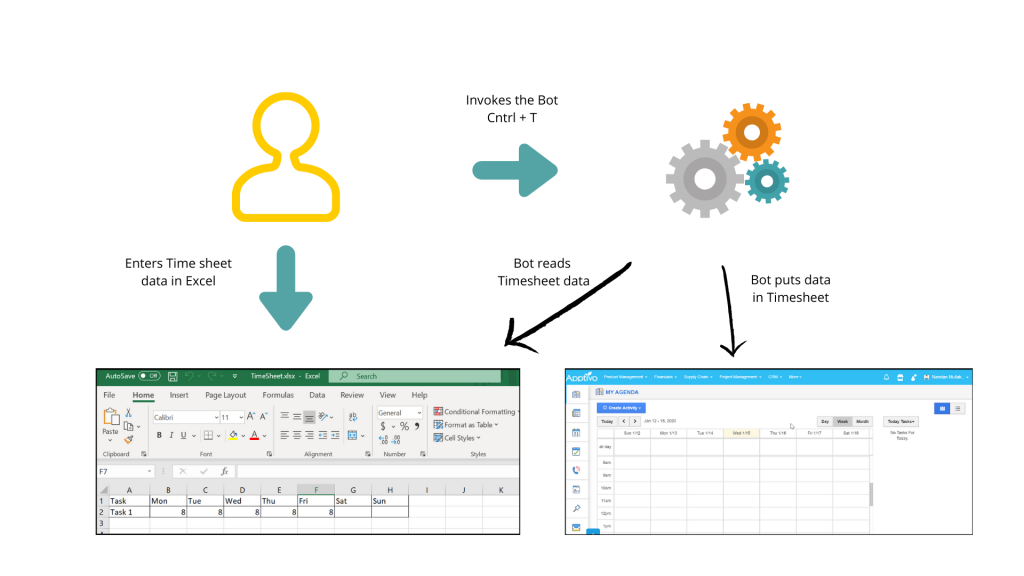Select the Mon header cell in Excel
Screen dimensions: 1024x576
tap(168, 502)
